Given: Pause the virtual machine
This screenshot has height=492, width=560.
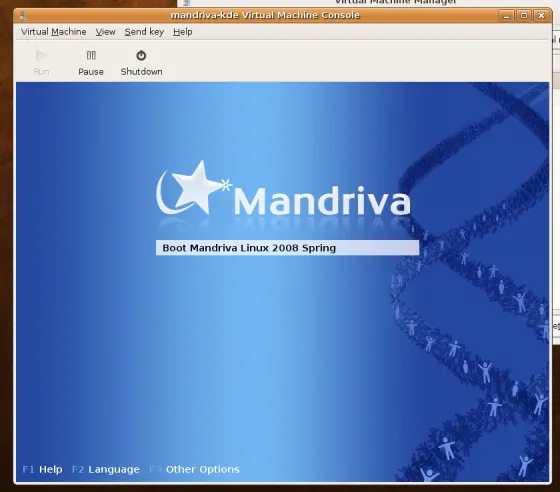Looking at the screenshot, I should [x=91, y=62].
